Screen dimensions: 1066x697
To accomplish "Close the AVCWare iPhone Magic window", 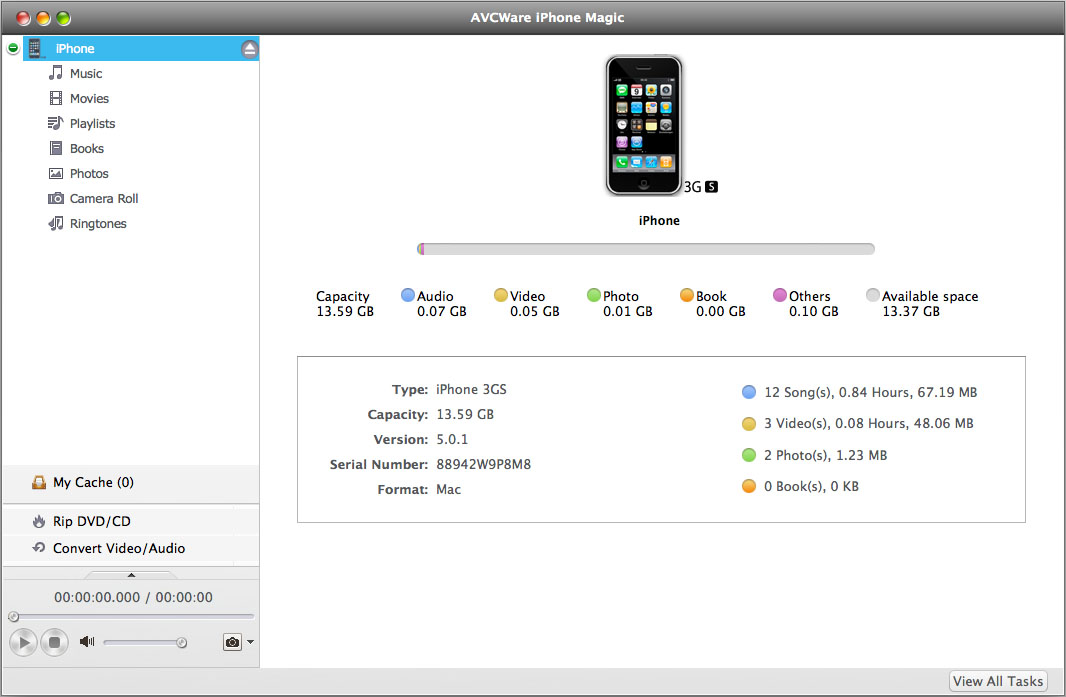I will click(x=23, y=18).
